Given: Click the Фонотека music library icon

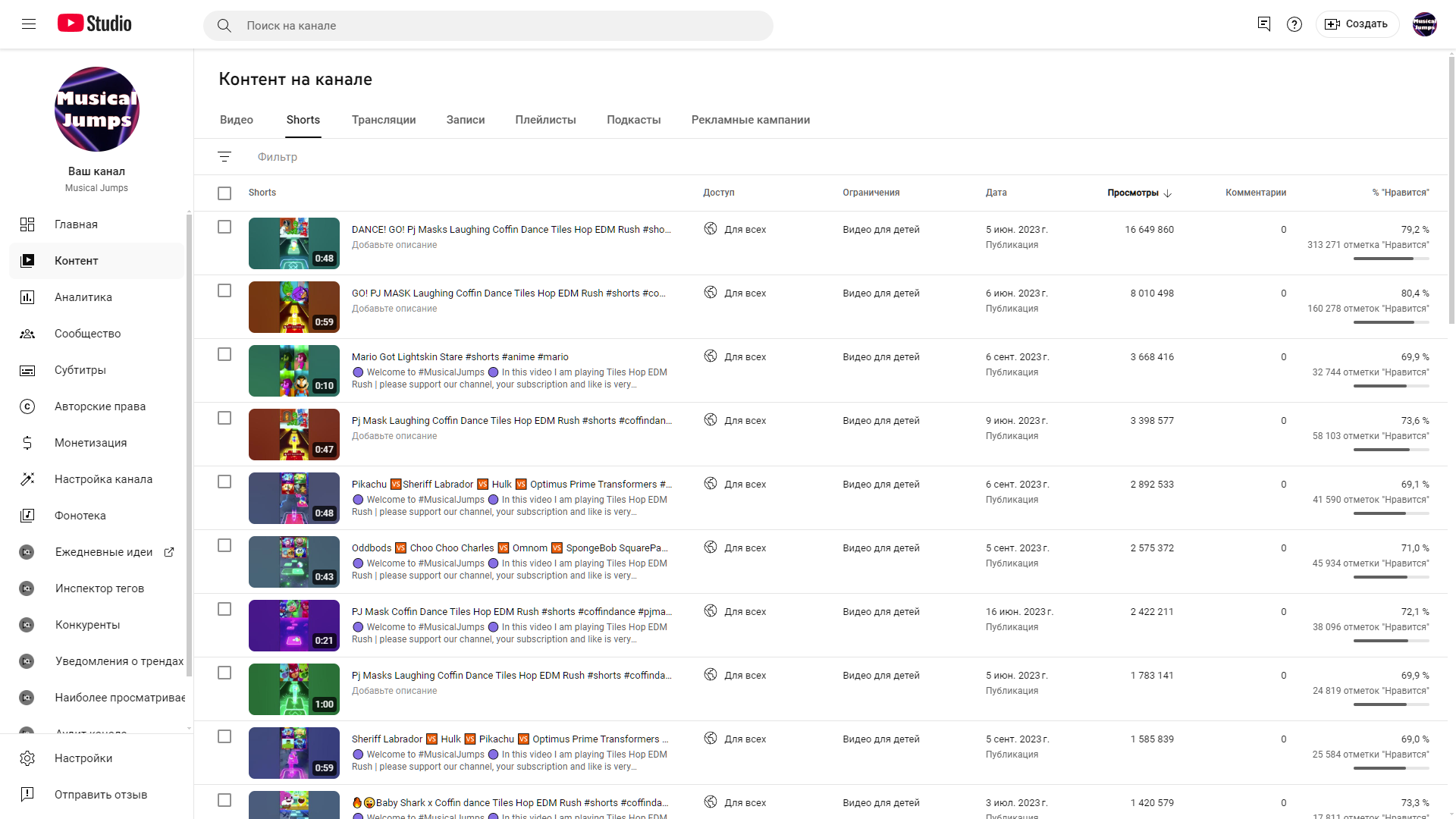Looking at the screenshot, I should coord(27,516).
